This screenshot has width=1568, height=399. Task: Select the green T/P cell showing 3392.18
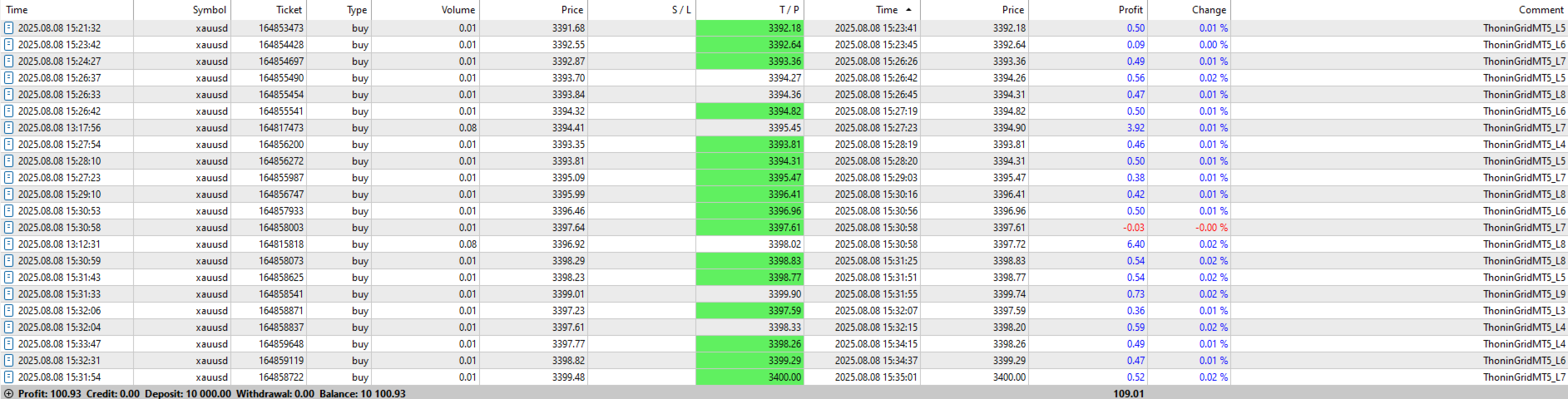pos(749,28)
